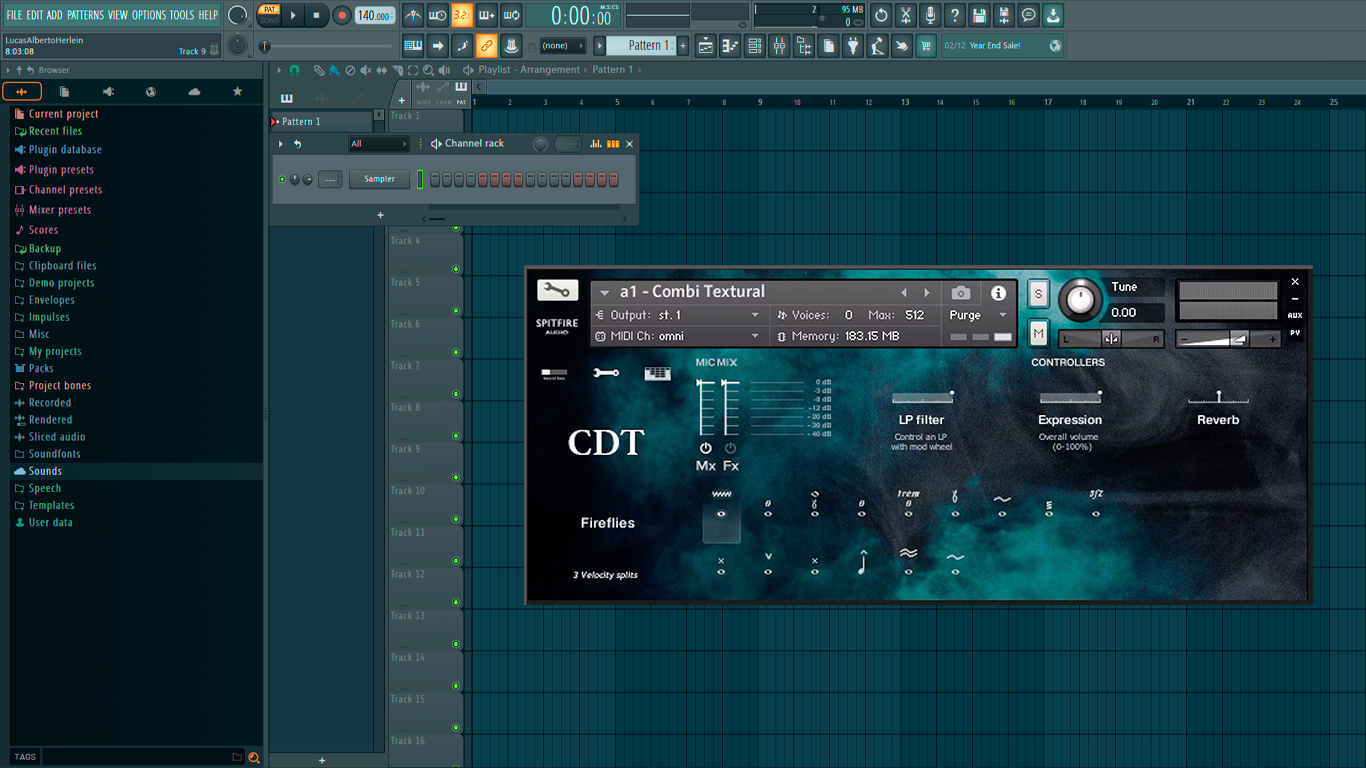Open the plugin picker plug icon
The height and width of the screenshot is (768, 1366).
853,45
